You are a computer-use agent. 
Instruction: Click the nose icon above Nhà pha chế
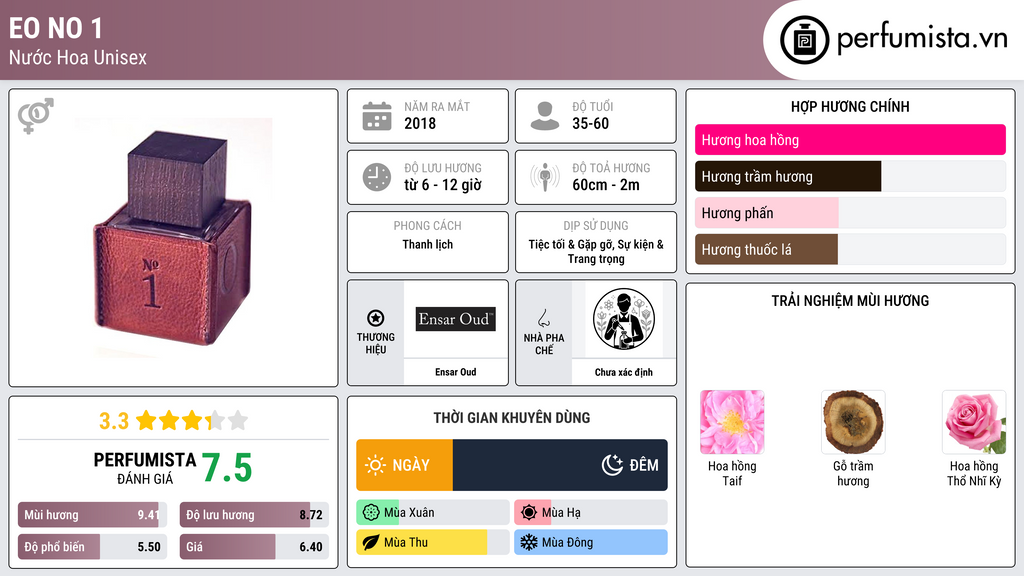tap(543, 318)
